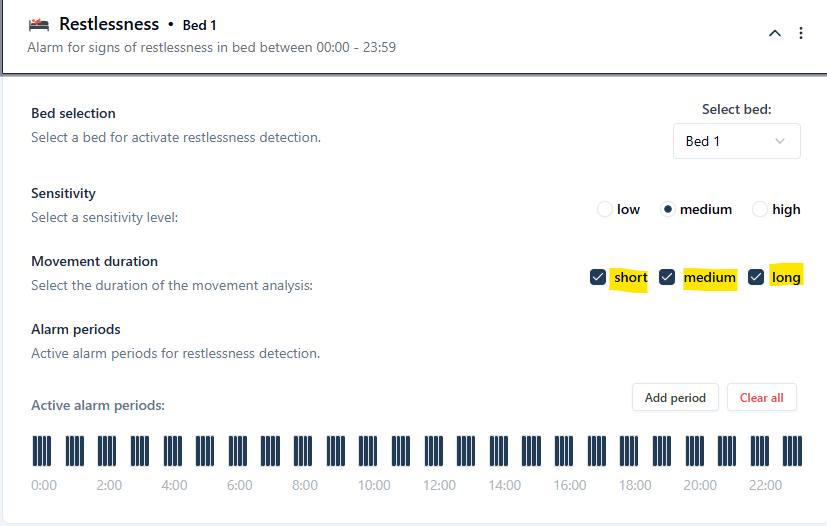Click the dropdown arrow in Bed 1 selector
Viewport: 827px width, 526px height.
tap(780, 141)
